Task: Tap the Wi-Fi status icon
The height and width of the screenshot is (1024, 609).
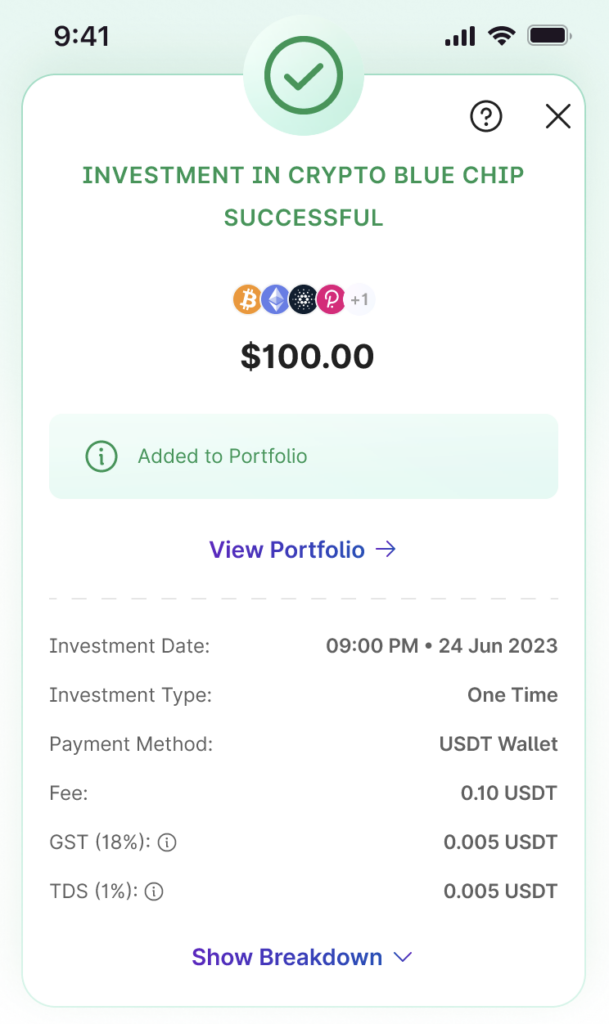Action: pyautogui.click(x=500, y=37)
